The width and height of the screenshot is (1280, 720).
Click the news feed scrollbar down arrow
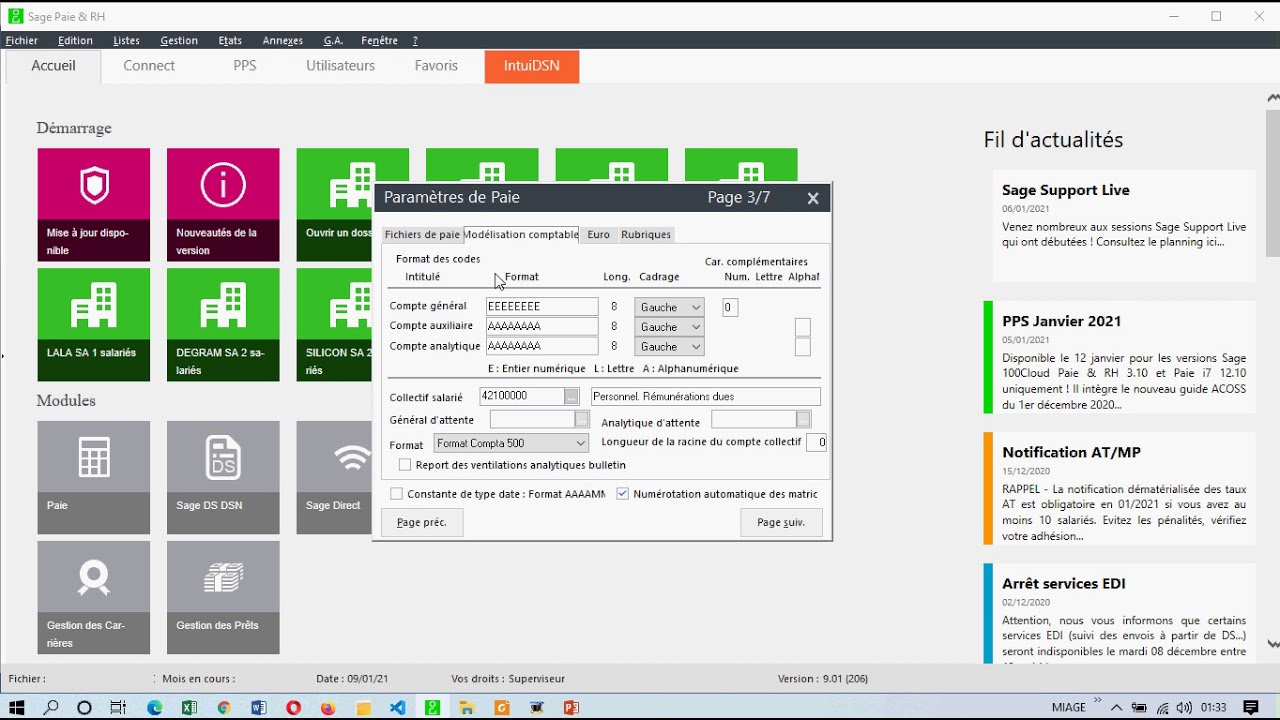(1273, 645)
